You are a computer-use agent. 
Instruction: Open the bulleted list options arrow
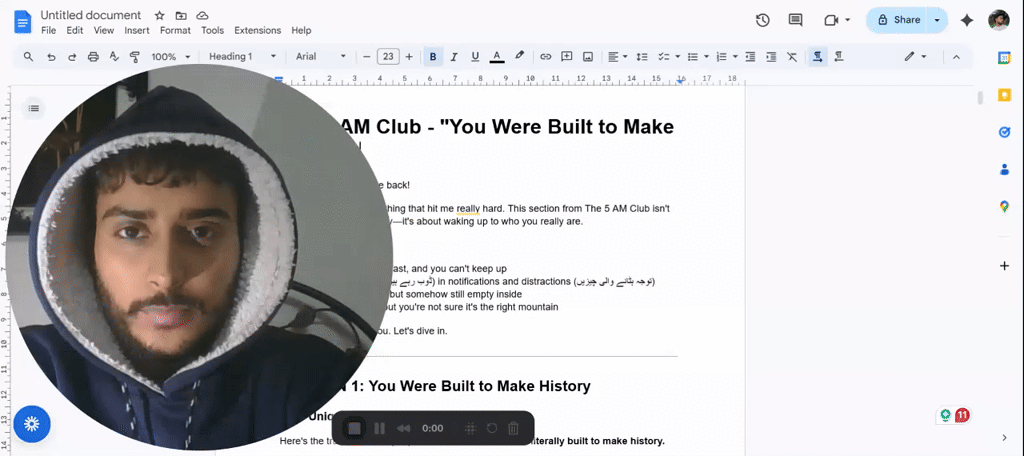pos(707,57)
